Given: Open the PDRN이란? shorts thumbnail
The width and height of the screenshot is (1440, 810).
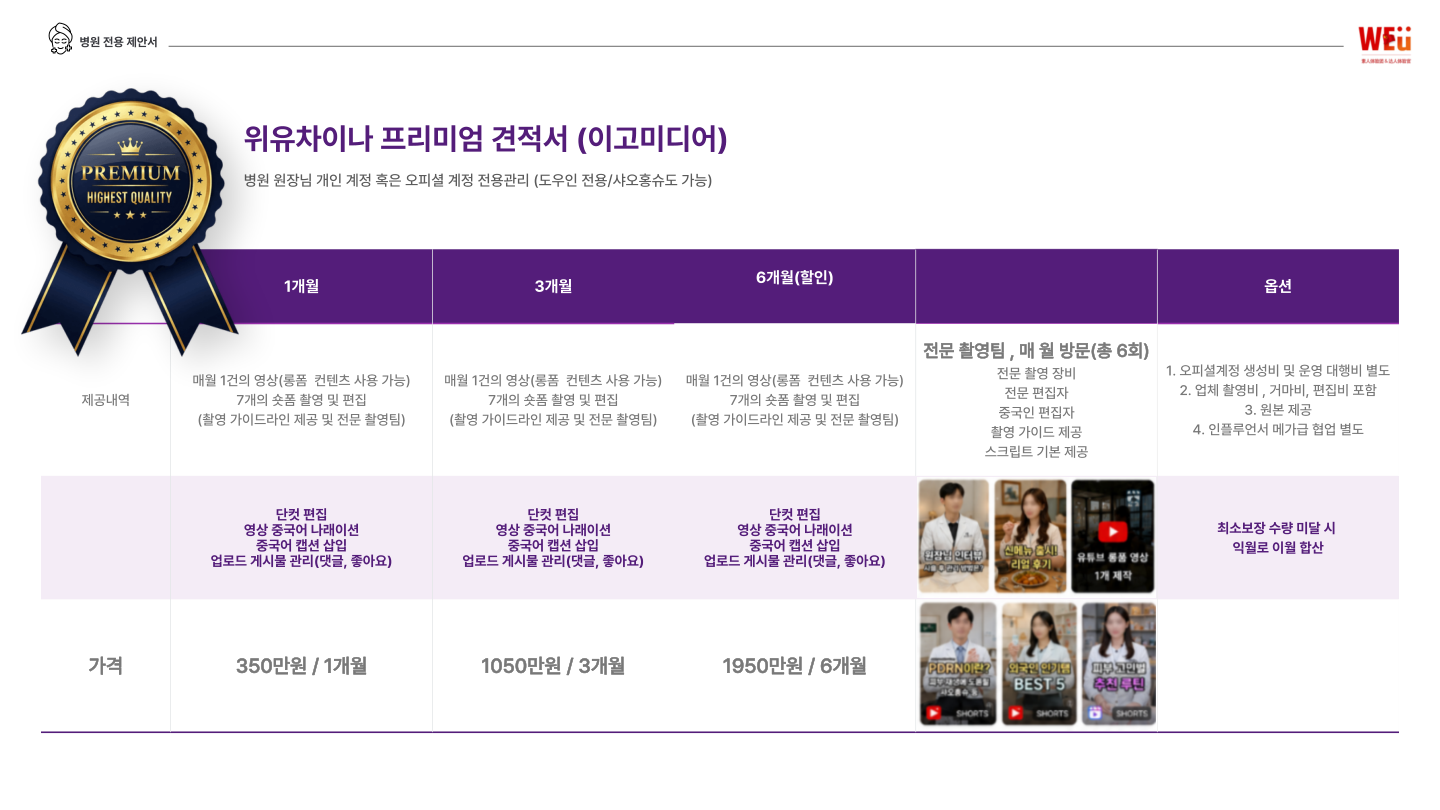Looking at the screenshot, I should click(958, 663).
